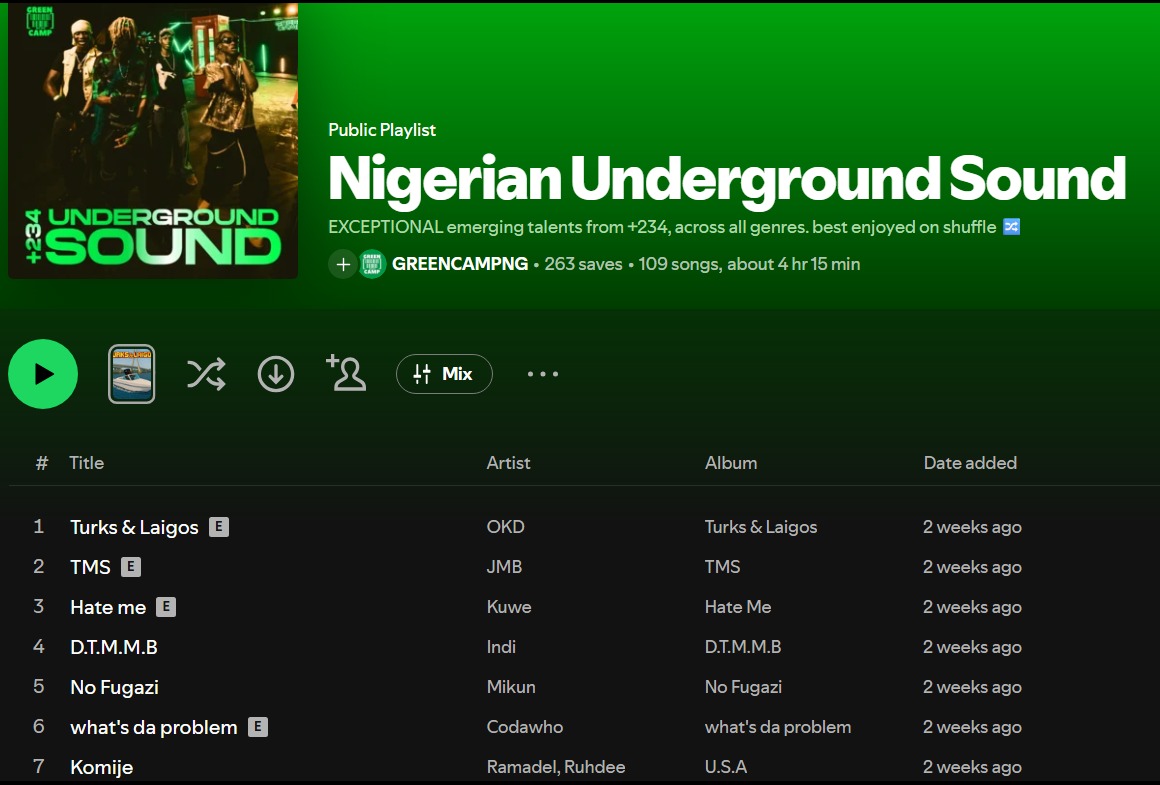Play the Nigerian Underground Sound playlist
The image size is (1160, 785).
click(x=43, y=374)
